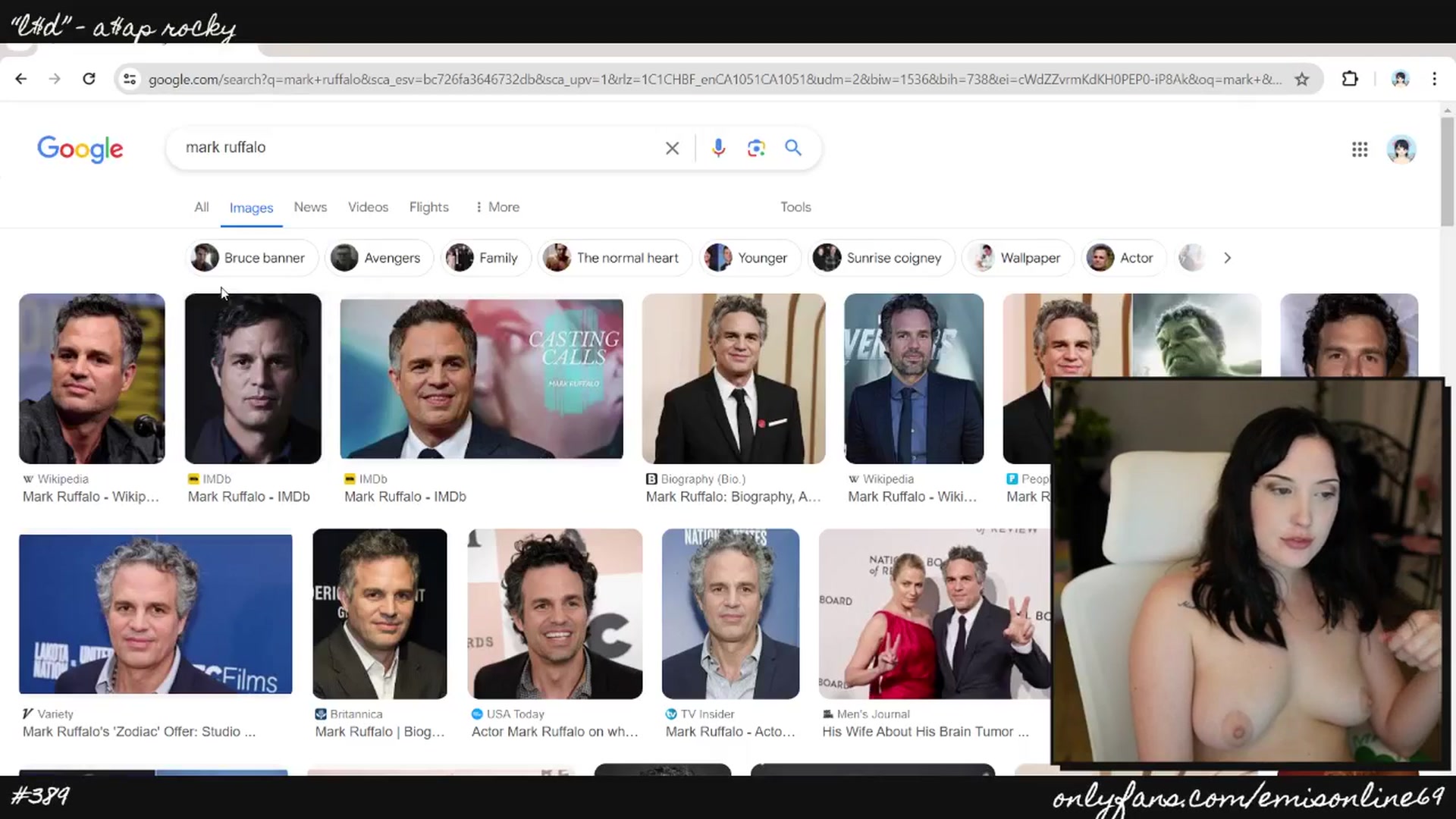This screenshot has width=1456, height=819.
Task: Switch to the All results tab
Action: tap(201, 207)
